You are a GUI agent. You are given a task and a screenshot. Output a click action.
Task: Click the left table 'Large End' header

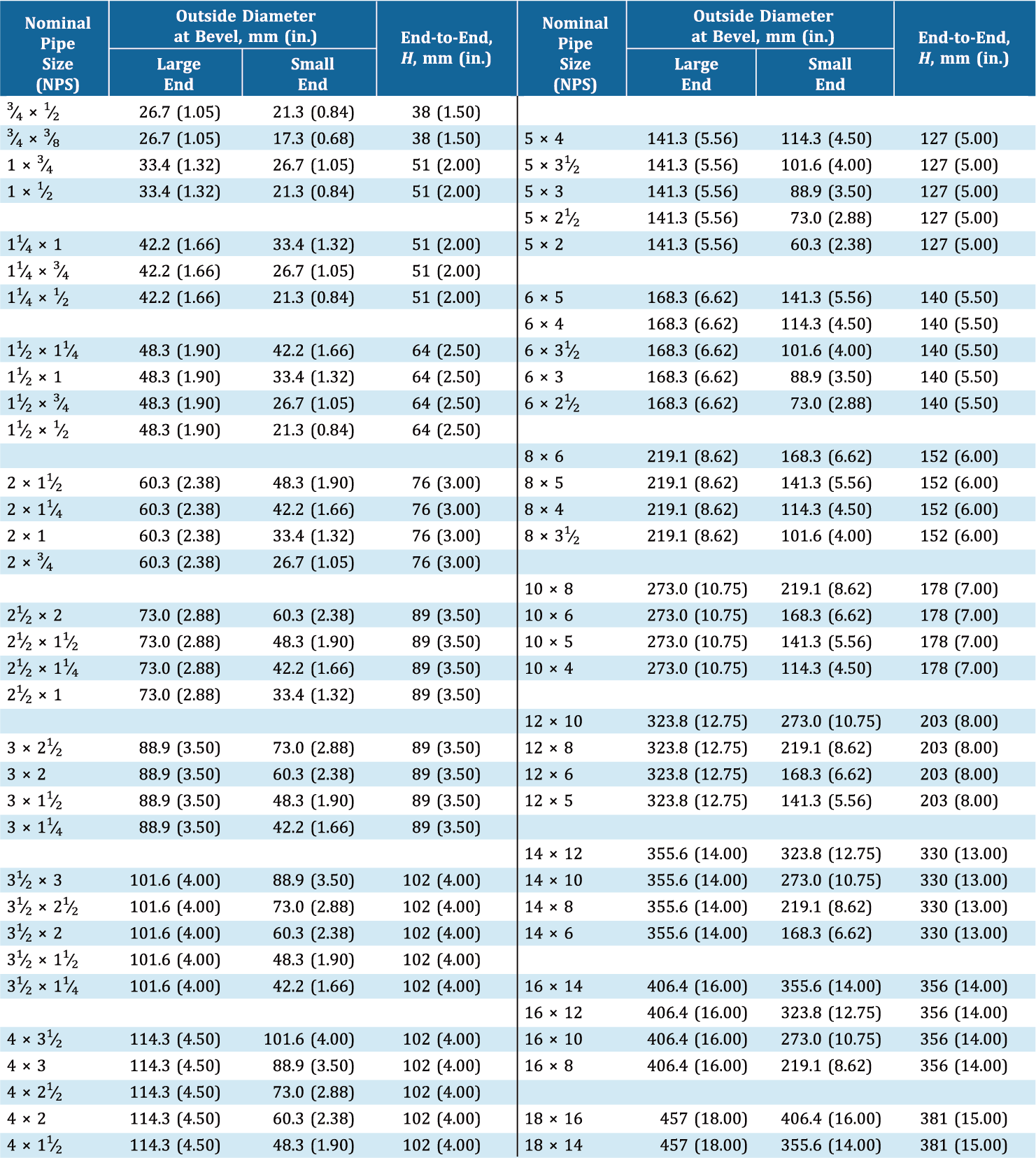coord(178,73)
